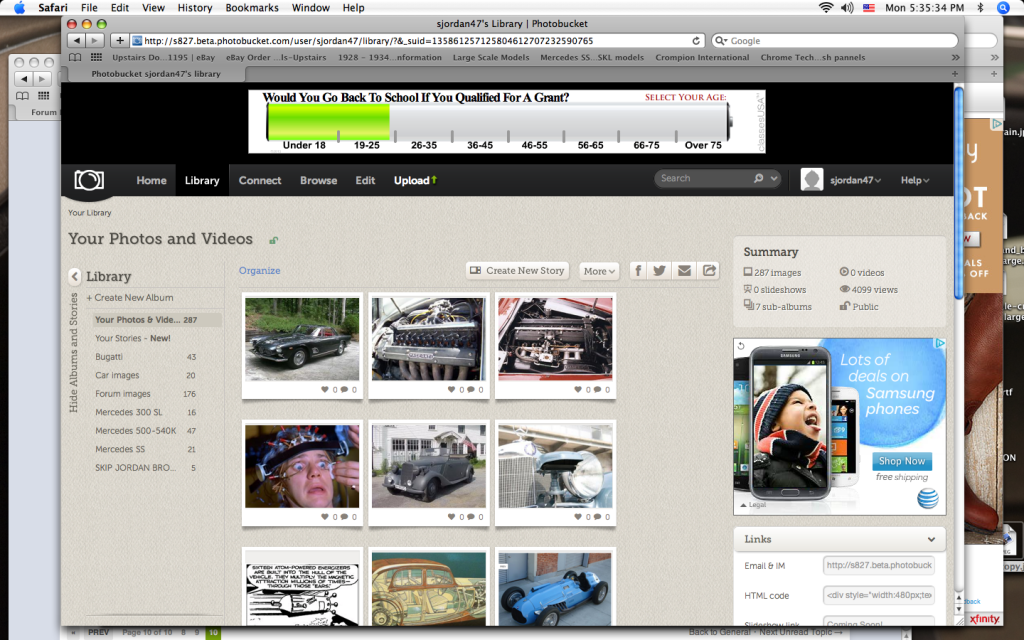Screen dimensions: 1024x640
Task: Open Spotlight search in the menu bar
Action: pyautogui.click(x=1004, y=8)
